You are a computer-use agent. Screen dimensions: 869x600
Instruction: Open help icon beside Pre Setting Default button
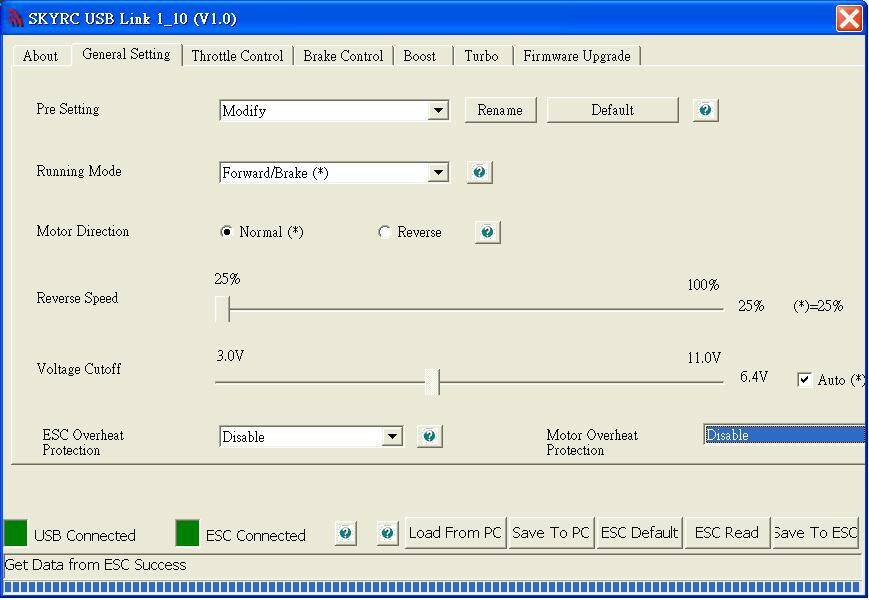pyautogui.click(x=706, y=110)
